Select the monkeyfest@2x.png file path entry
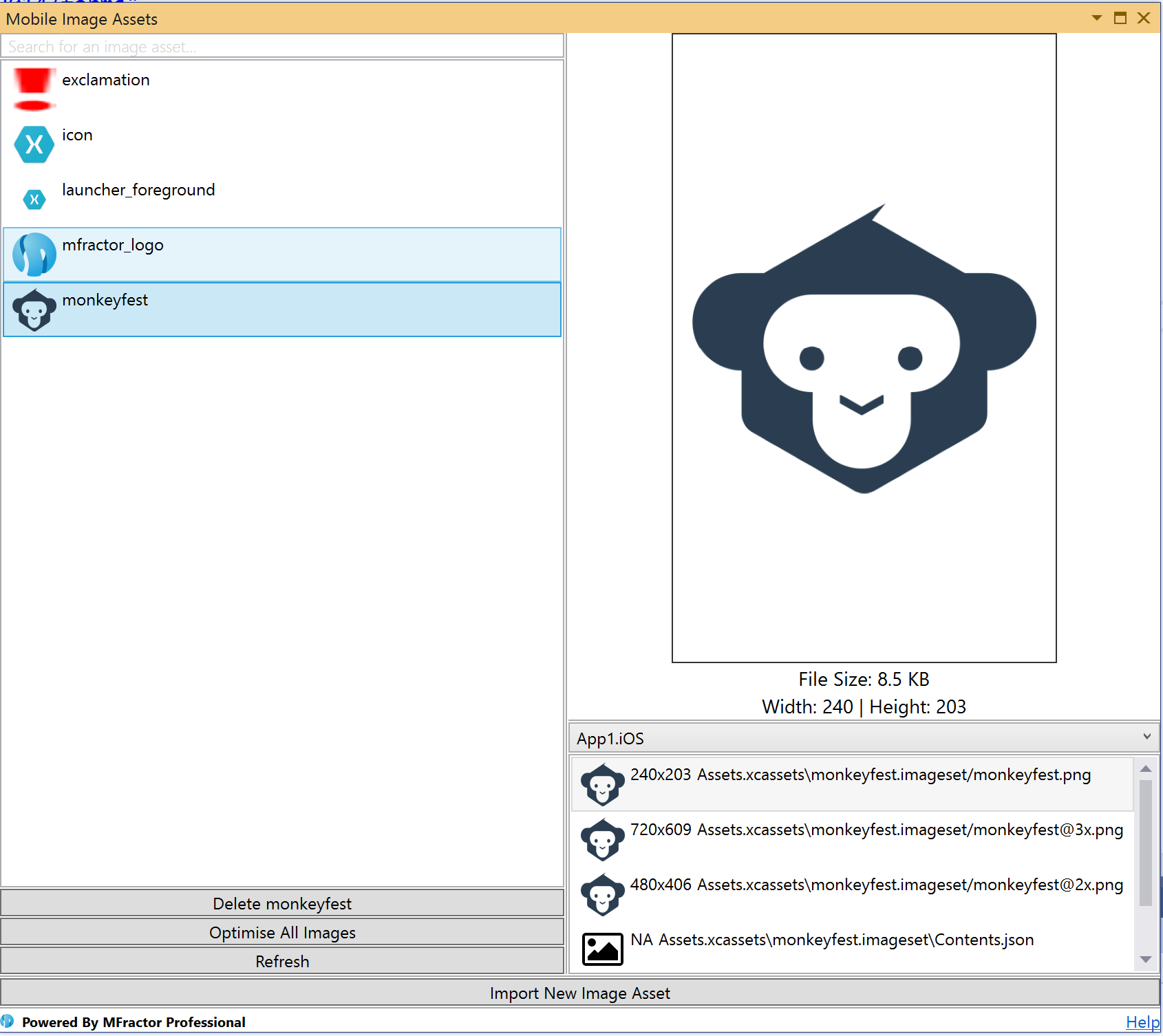 pyautogui.click(x=851, y=894)
